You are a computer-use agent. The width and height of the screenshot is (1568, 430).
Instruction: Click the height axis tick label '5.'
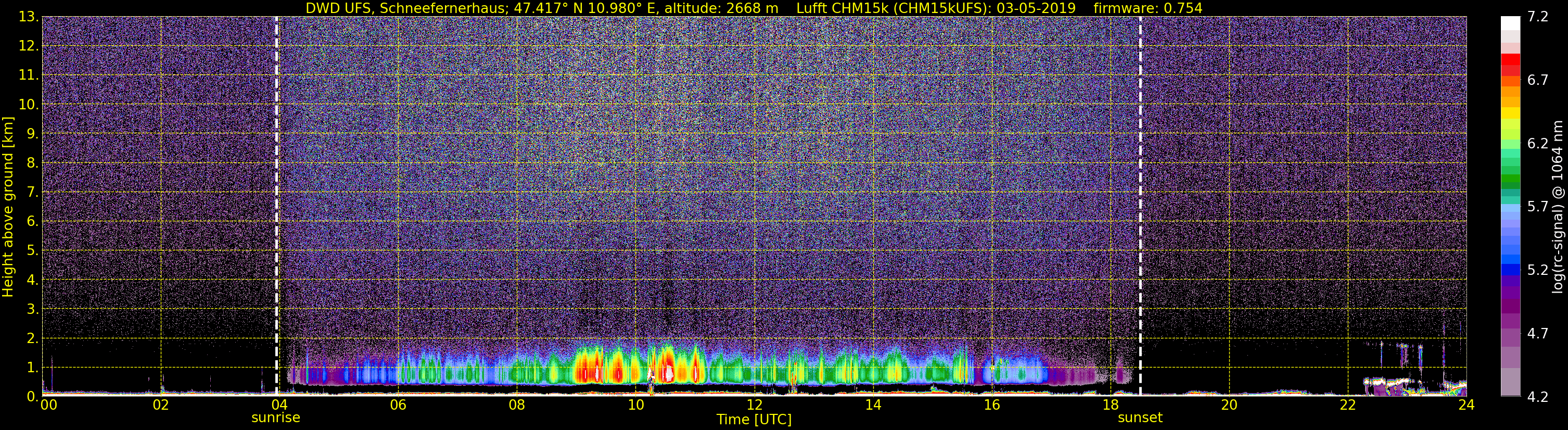pos(32,251)
